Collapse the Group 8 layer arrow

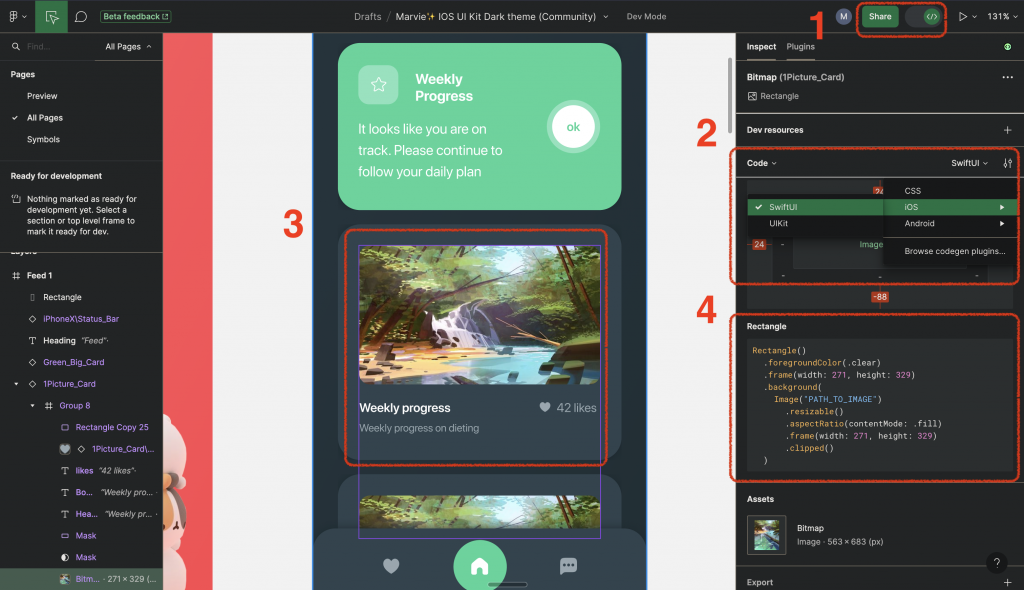[x=32, y=406]
